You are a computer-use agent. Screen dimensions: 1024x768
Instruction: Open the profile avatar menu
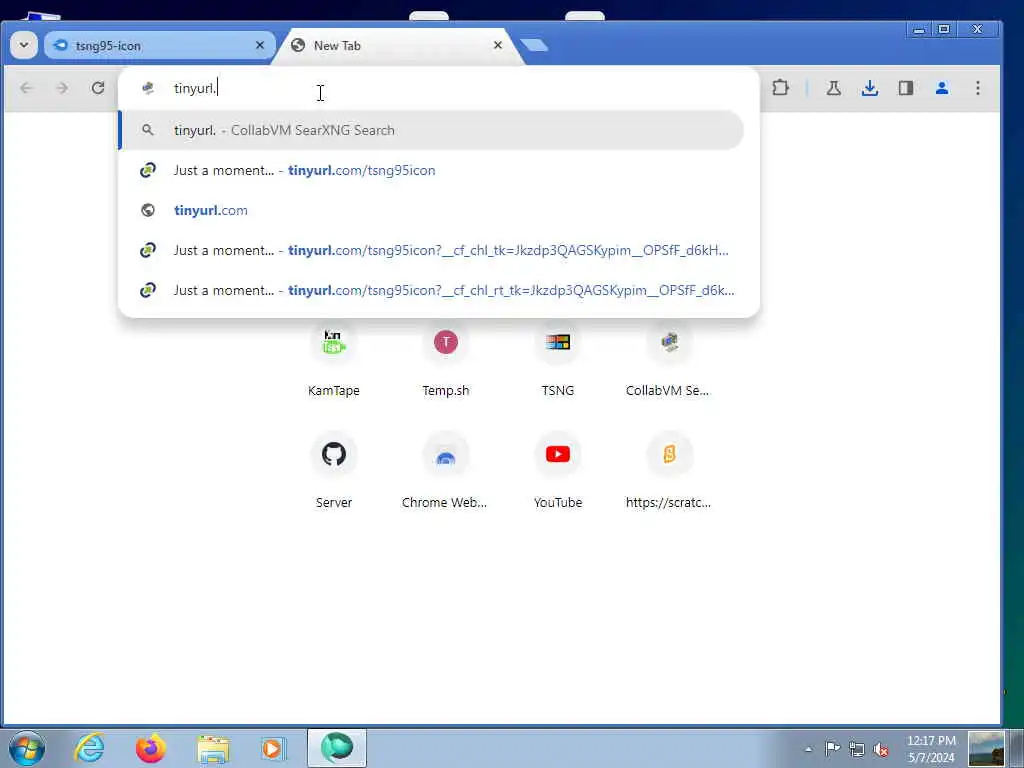(x=942, y=88)
